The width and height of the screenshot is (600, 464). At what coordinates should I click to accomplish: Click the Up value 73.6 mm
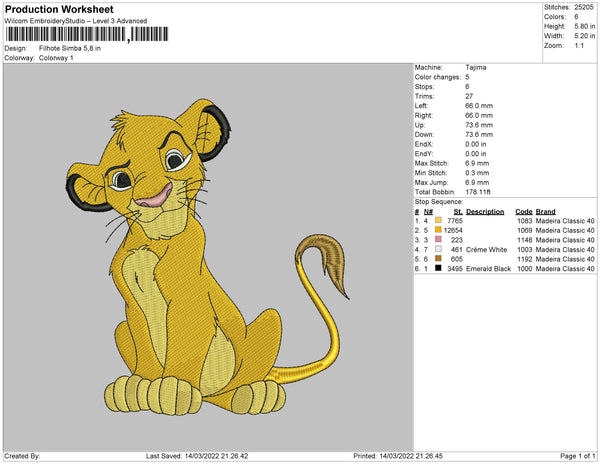pos(479,125)
